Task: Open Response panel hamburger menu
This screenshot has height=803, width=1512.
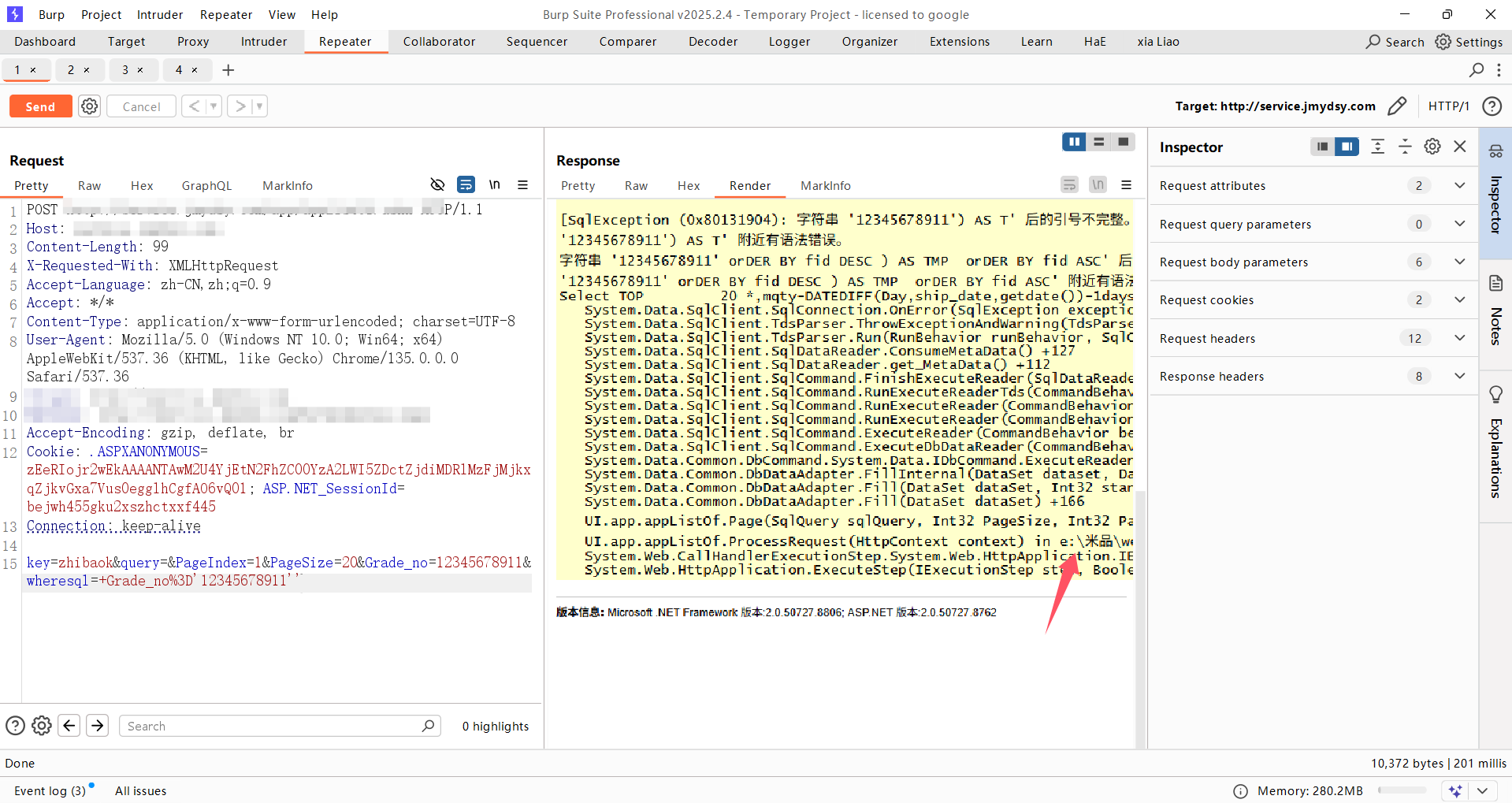Action: (x=1126, y=184)
